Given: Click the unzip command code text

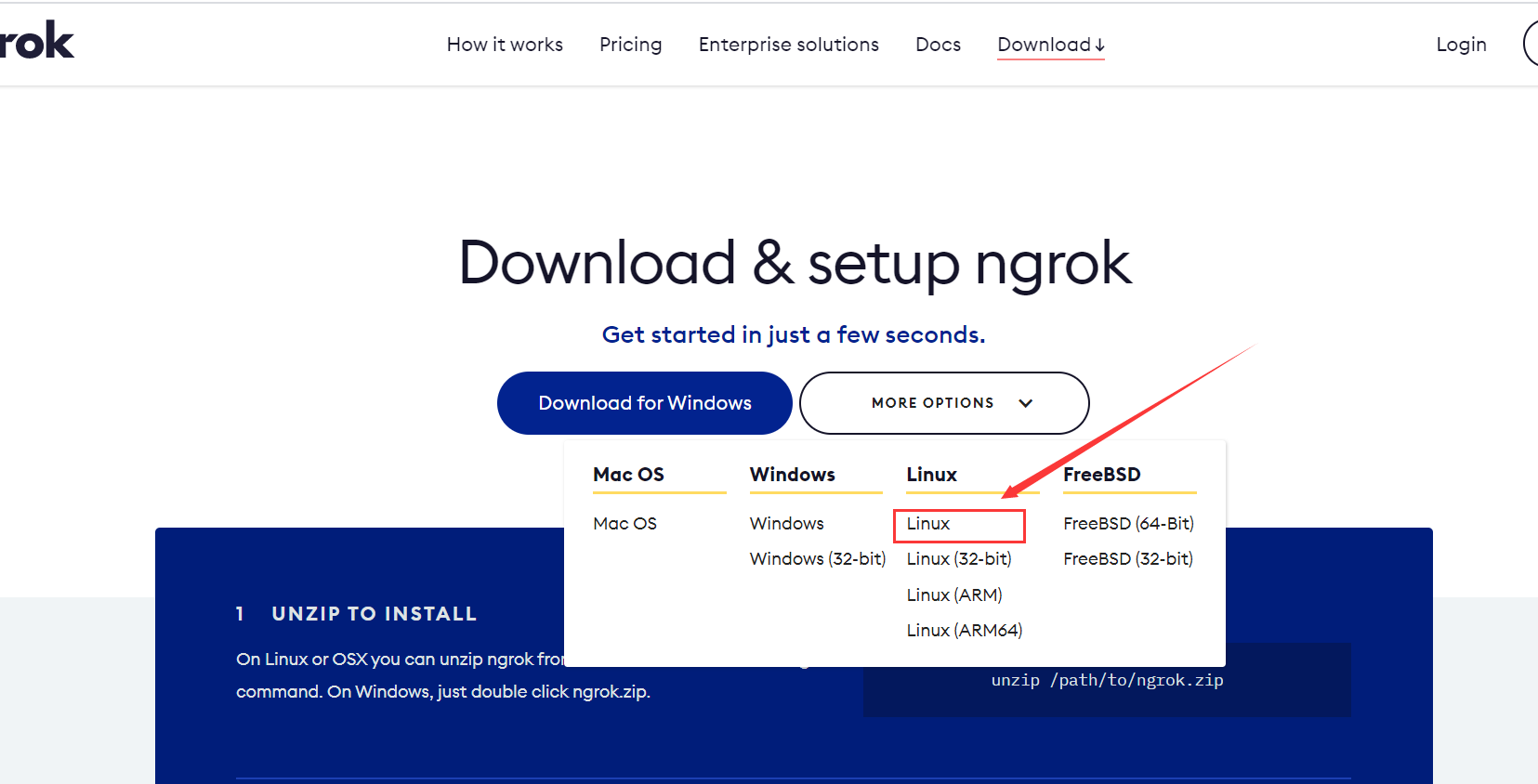Looking at the screenshot, I should coord(1107,680).
